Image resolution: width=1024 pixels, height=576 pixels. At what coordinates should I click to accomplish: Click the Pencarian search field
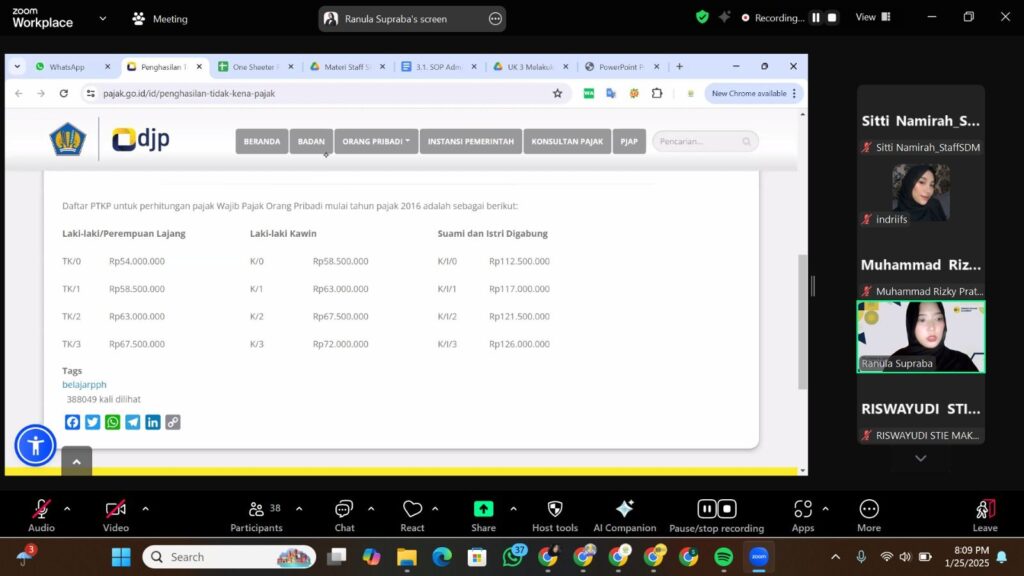(699, 142)
